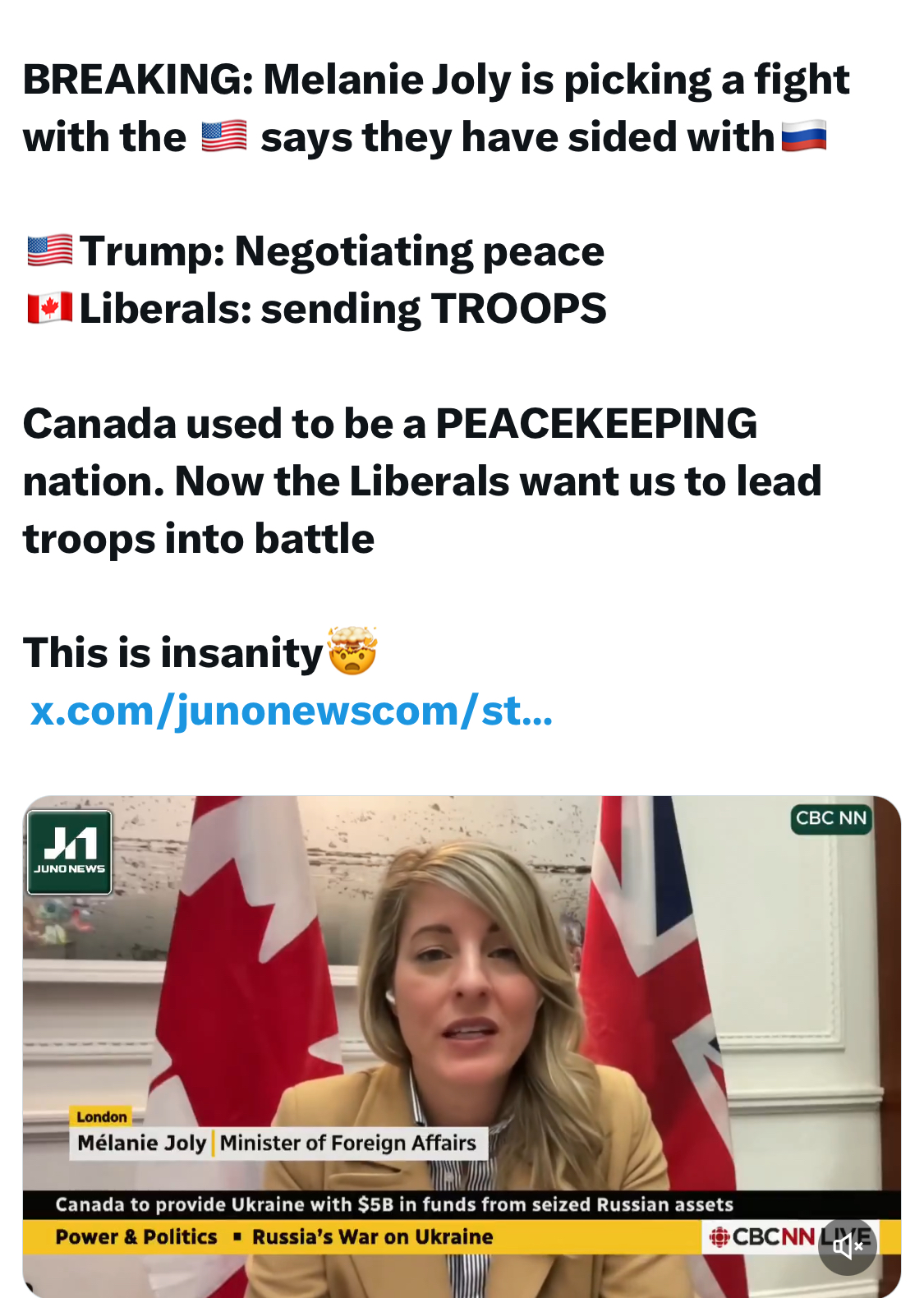The image size is (924, 1298).
Task: Click the CBC NN badge in video corner
Action: pyautogui.click(x=831, y=818)
